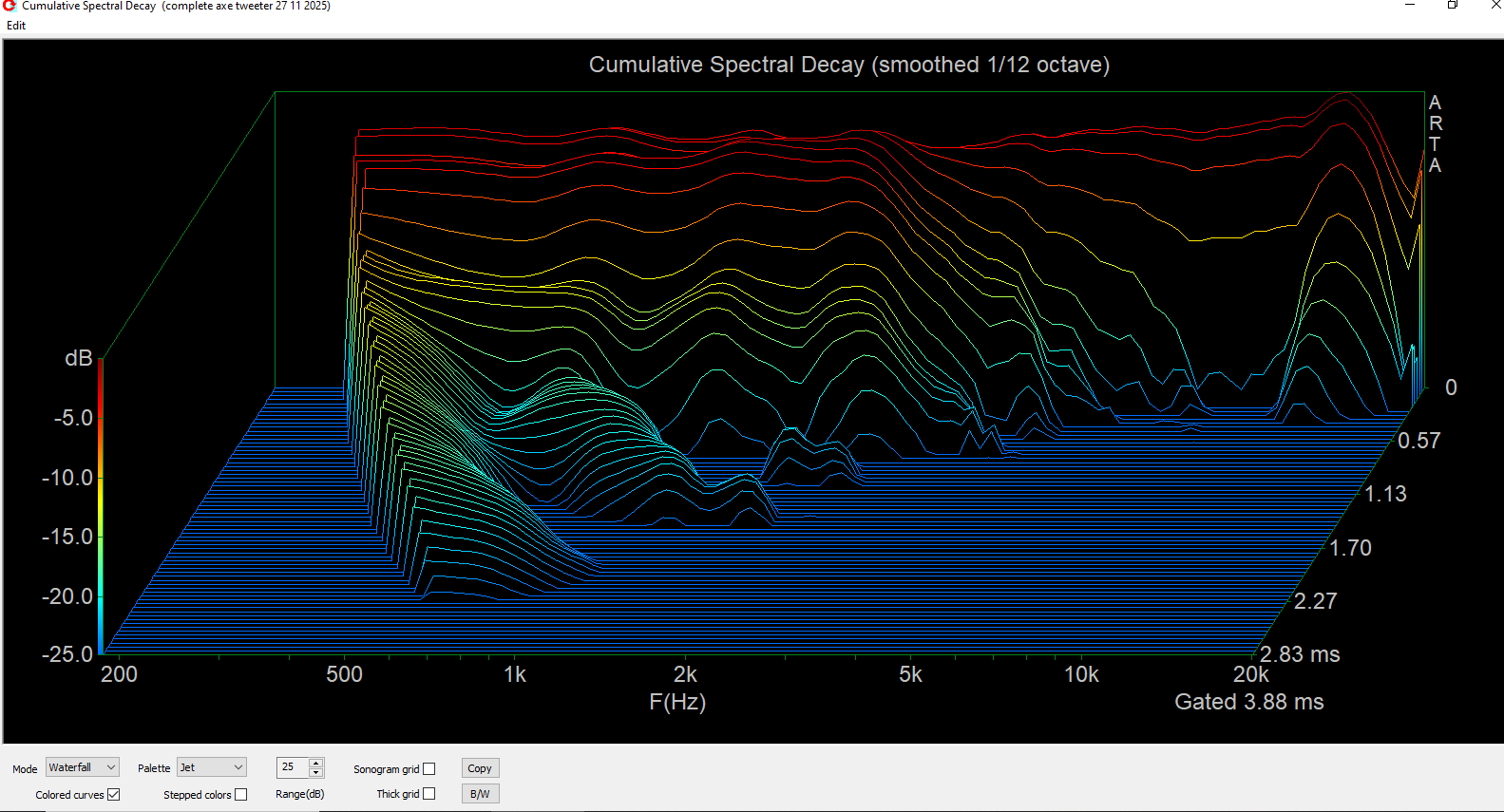Close the Cumulative Spectral Decay window
Screen dimensions: 1504x812
coord(1494,6)
